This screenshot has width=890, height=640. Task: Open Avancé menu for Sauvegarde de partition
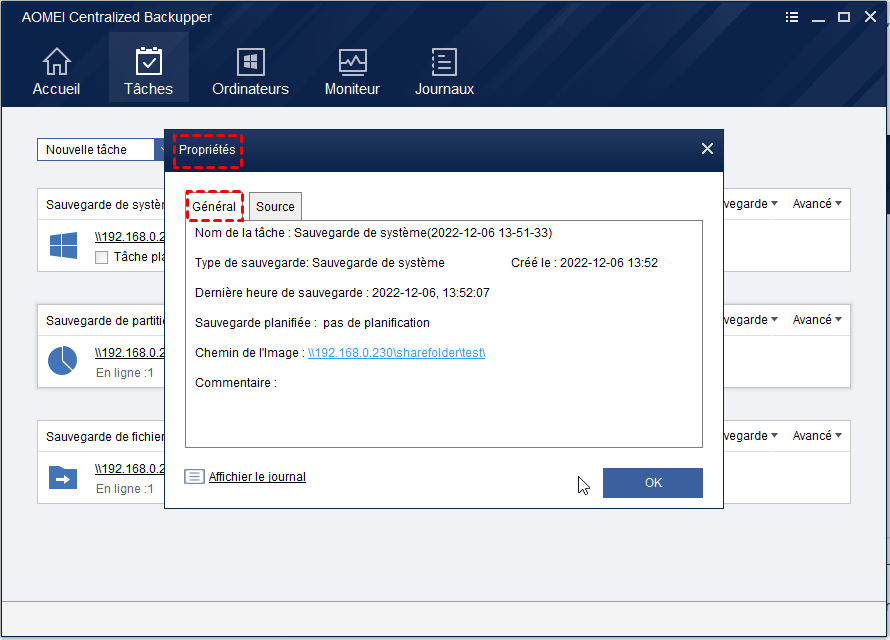(x=817, y=319)
